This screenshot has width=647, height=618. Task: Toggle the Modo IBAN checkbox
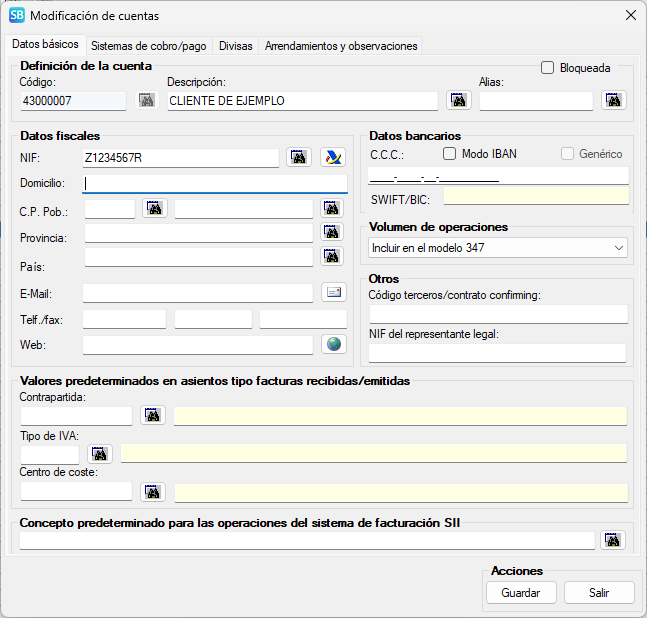(x=450, y=154)
